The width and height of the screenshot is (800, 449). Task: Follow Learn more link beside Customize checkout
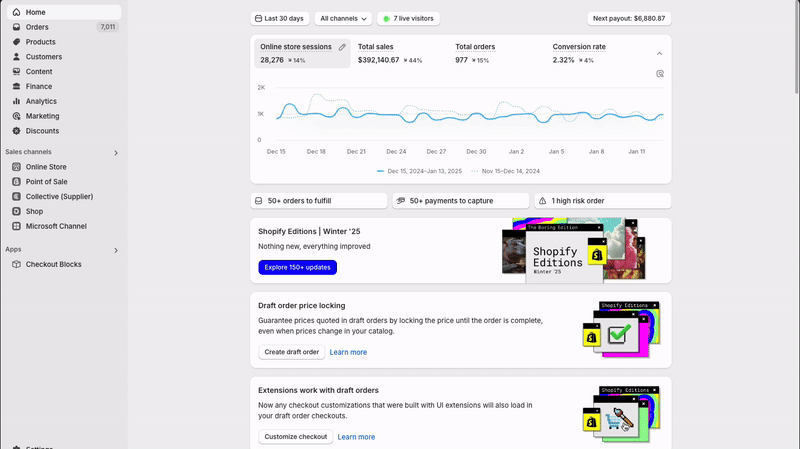coord(356,437)
